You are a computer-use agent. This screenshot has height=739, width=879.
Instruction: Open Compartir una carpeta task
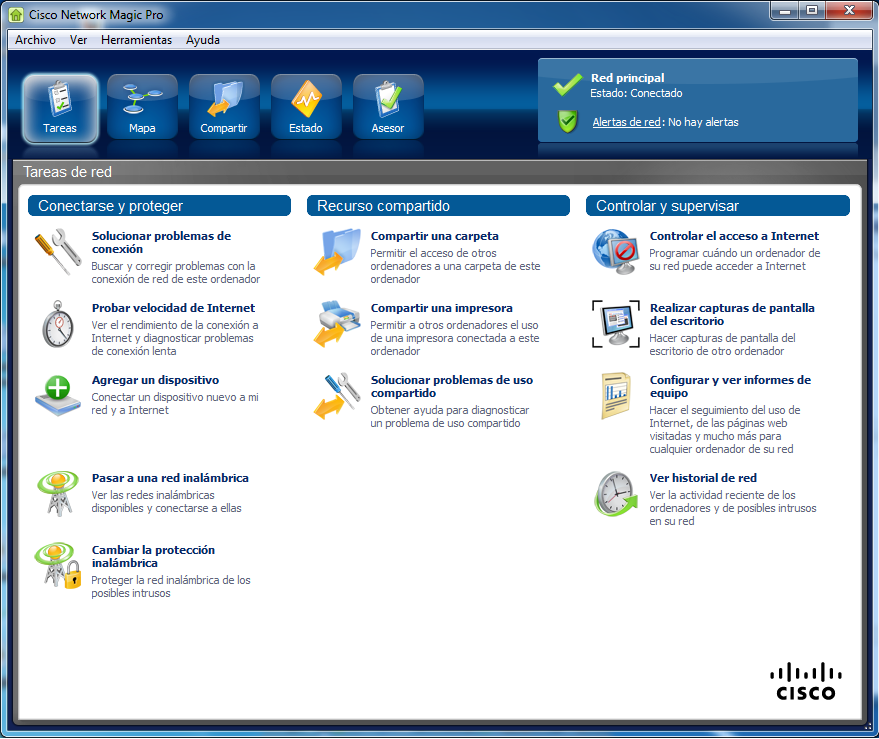click(x=434, y=236)
